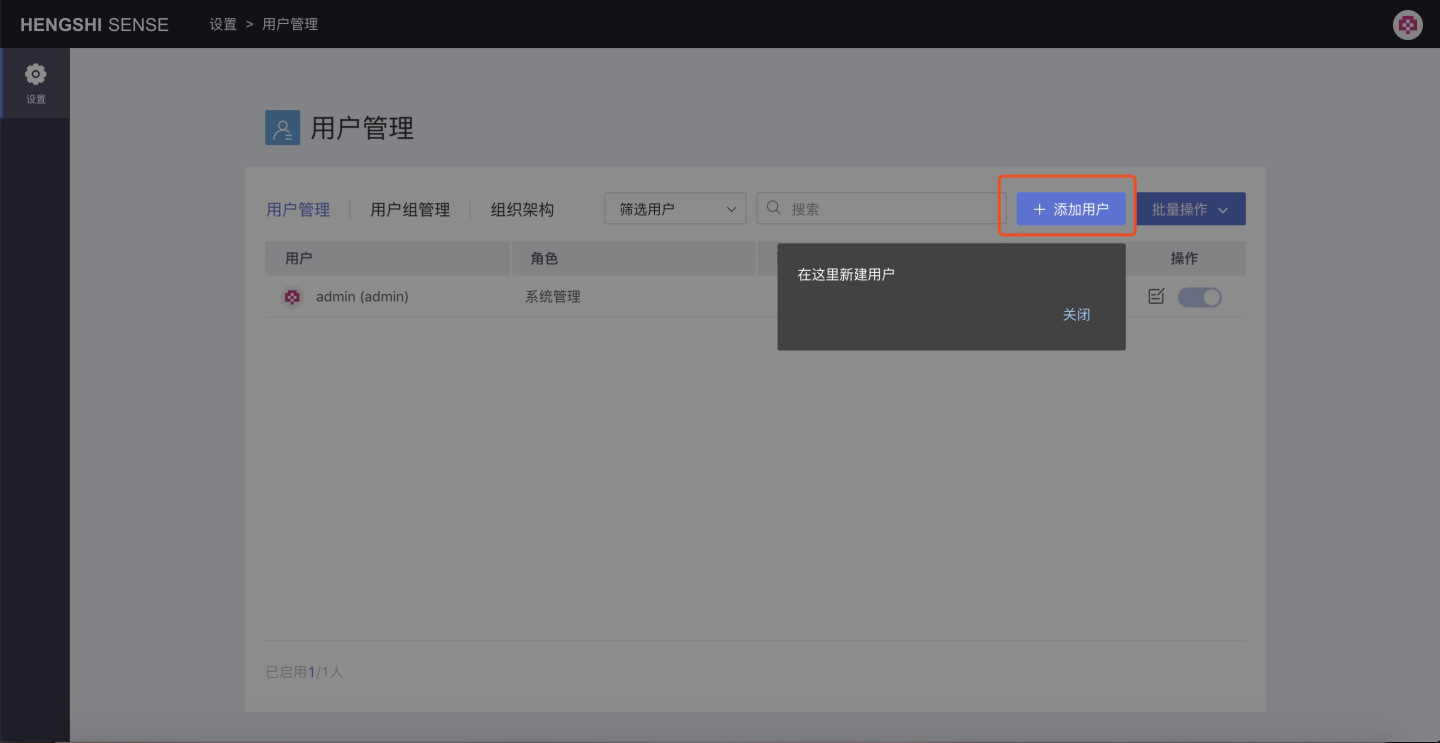The image size is (1440, 743).
Task: Open the 设置 gear icon in sidebar
Action: pyautogui.click(x=36, y=75)
